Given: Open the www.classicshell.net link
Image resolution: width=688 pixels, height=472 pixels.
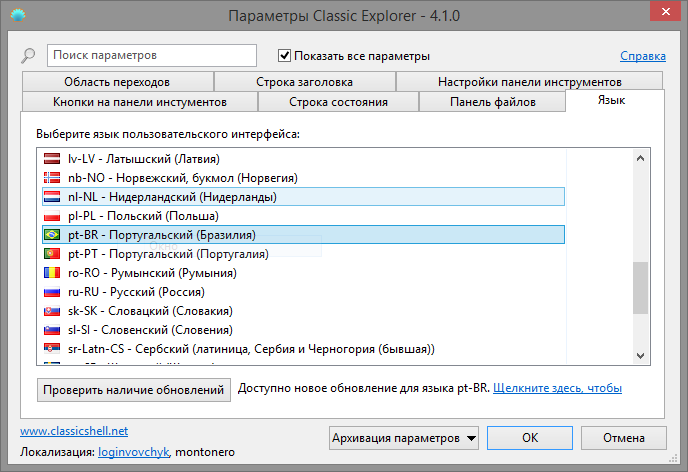Looking at the screenshot, I should [x=74, y=431].
